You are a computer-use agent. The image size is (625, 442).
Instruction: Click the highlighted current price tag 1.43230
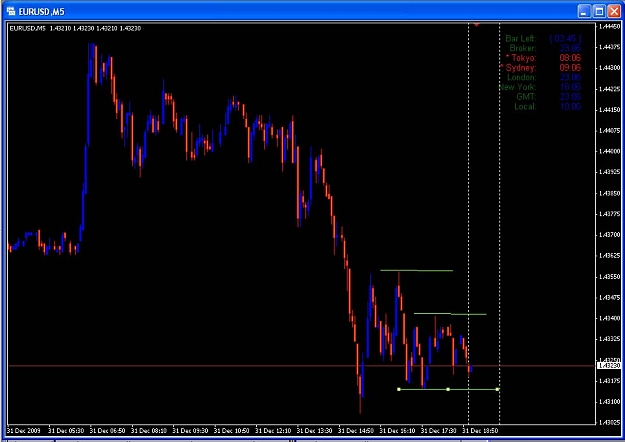pyautogui.click(x=609, y=365)
